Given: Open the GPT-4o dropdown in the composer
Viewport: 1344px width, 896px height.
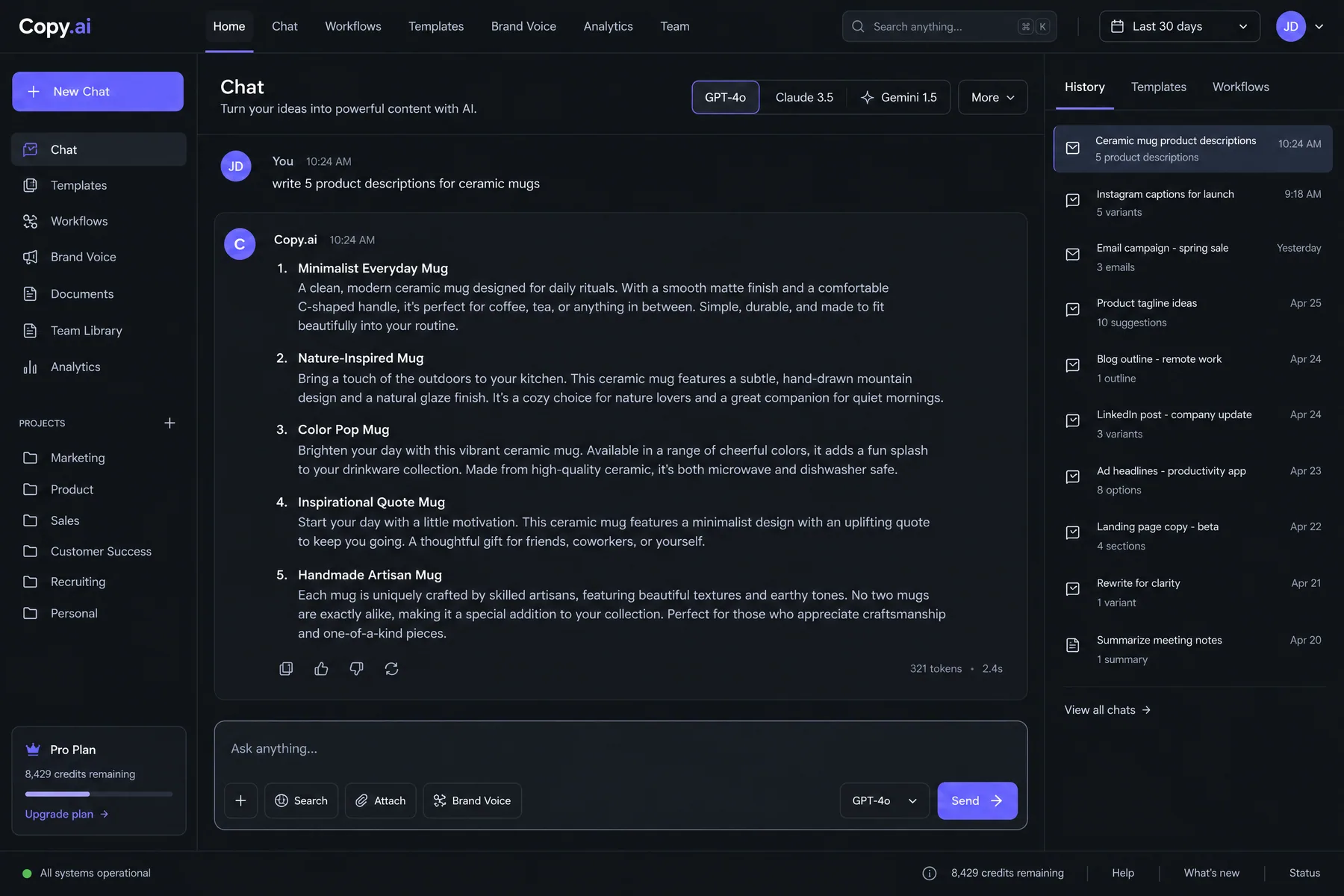Looking at the screenshot, I should tap(884, 800).
